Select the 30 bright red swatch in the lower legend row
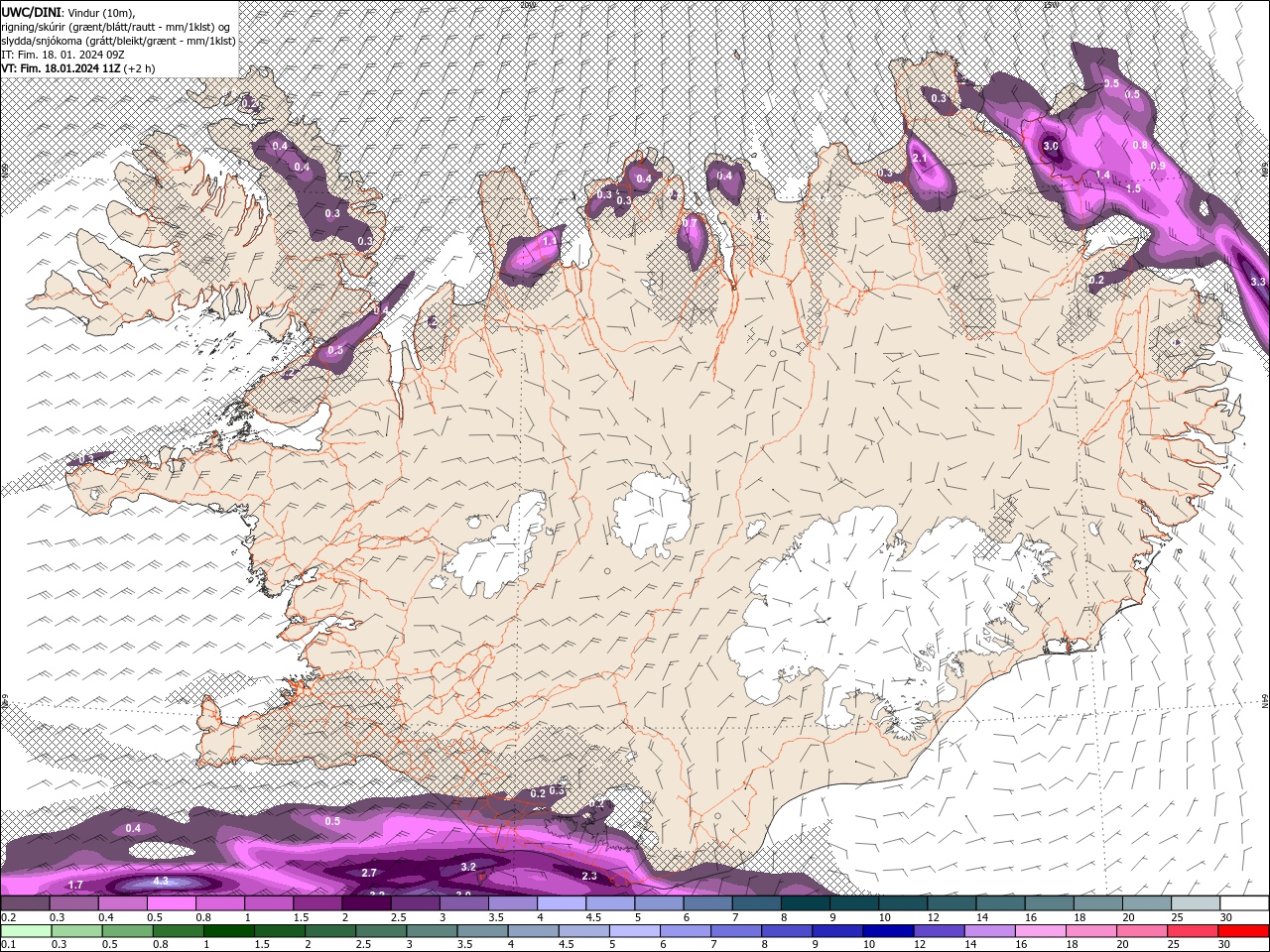 1244,931
